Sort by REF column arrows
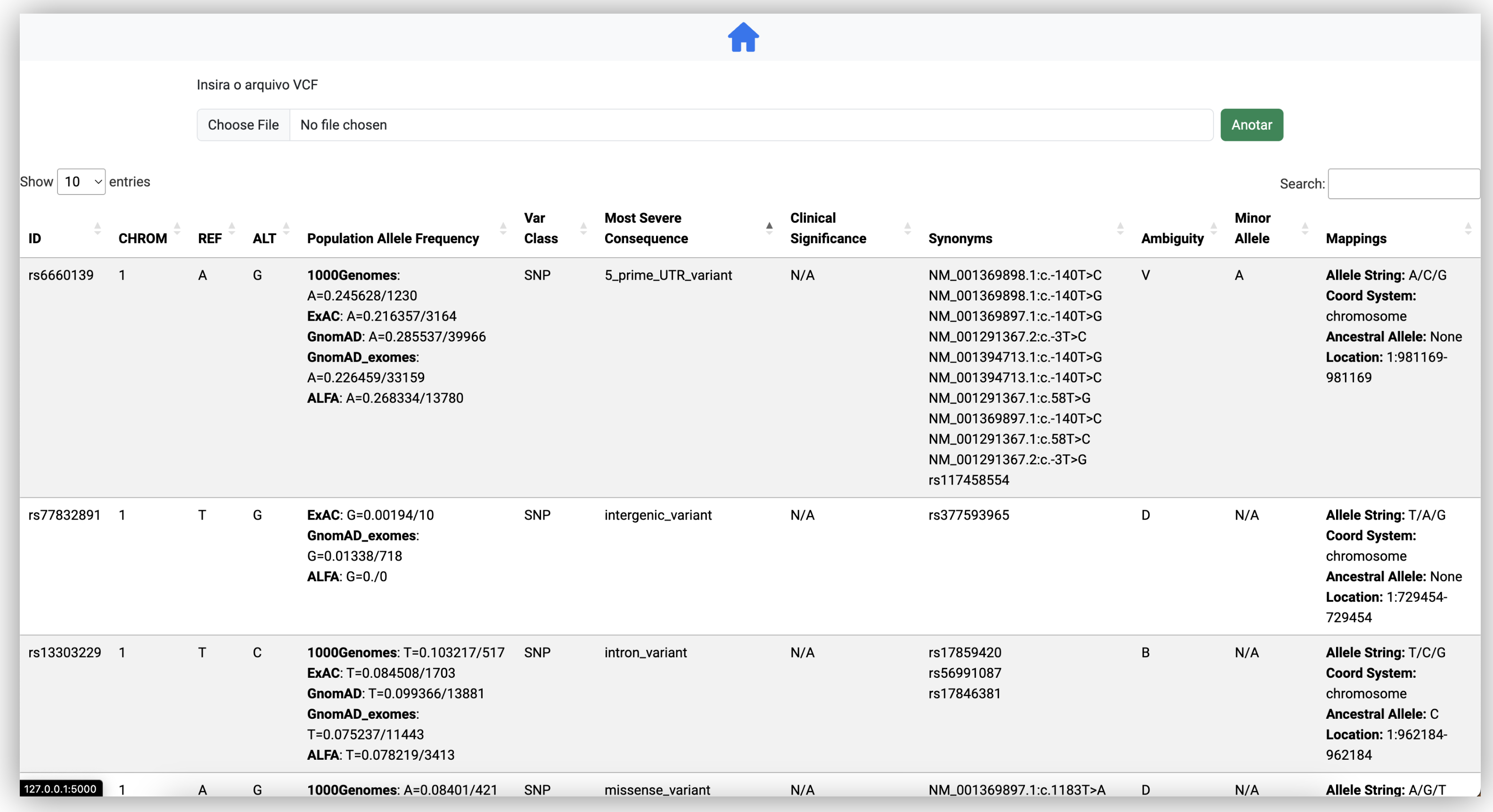The image size is (1493, 812). (x=232, y=228)
